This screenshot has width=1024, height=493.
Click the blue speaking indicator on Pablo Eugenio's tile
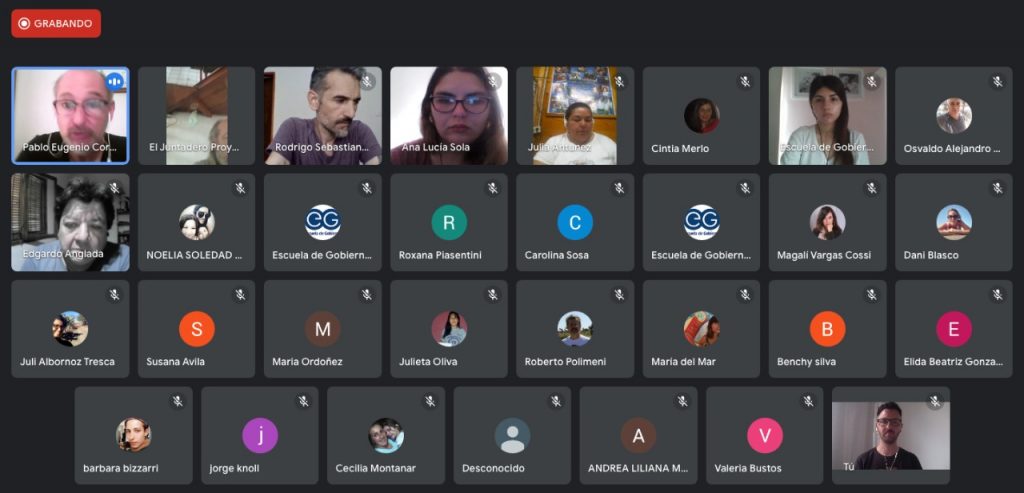coord(114,81)
